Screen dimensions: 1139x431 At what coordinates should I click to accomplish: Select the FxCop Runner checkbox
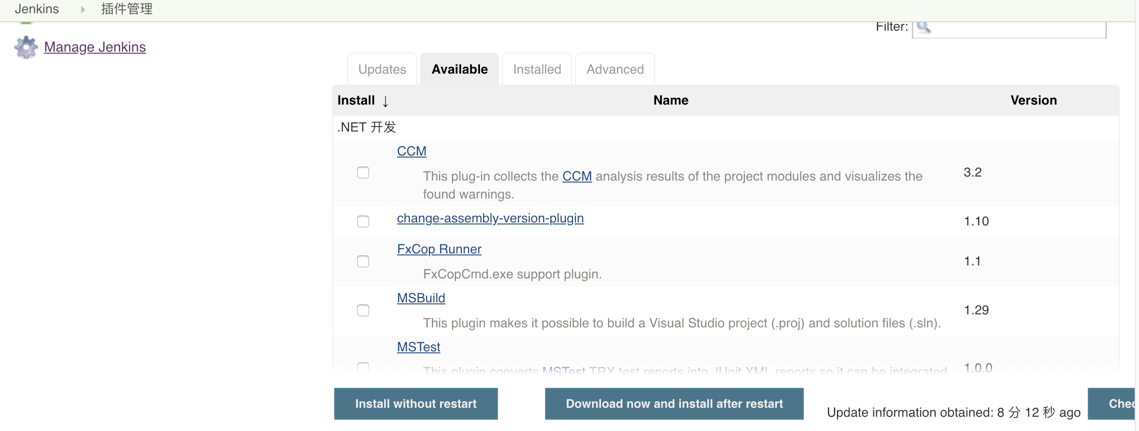click(363, 261)
